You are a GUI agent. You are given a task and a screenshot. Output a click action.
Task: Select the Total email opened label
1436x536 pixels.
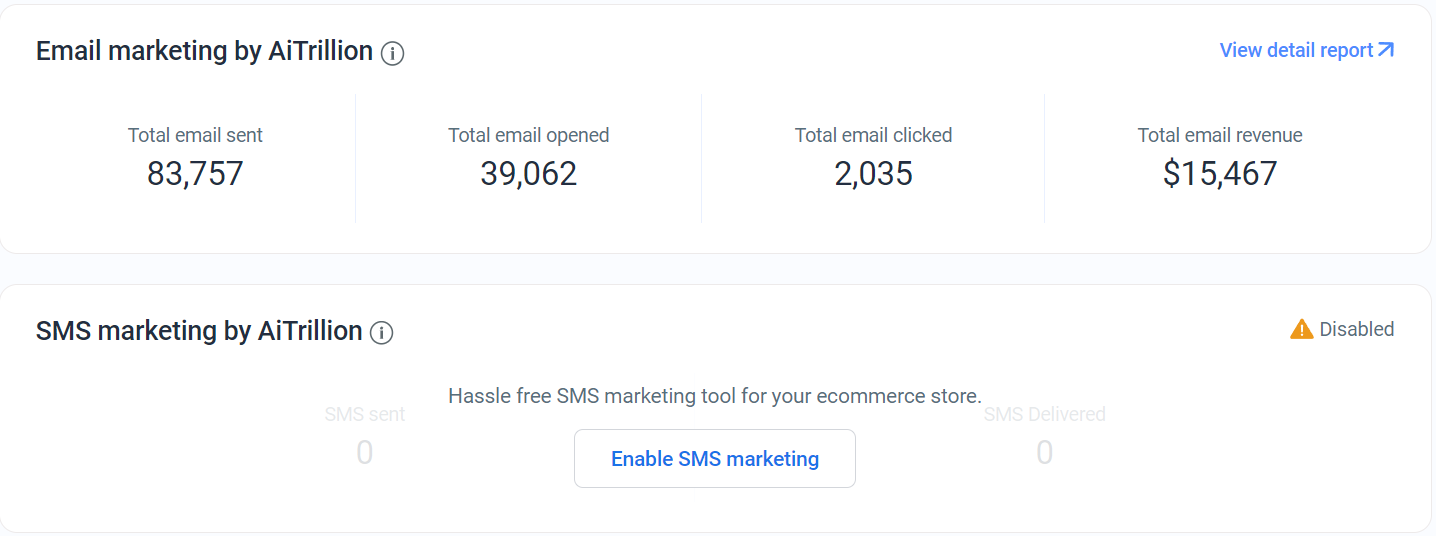(528, 135)
